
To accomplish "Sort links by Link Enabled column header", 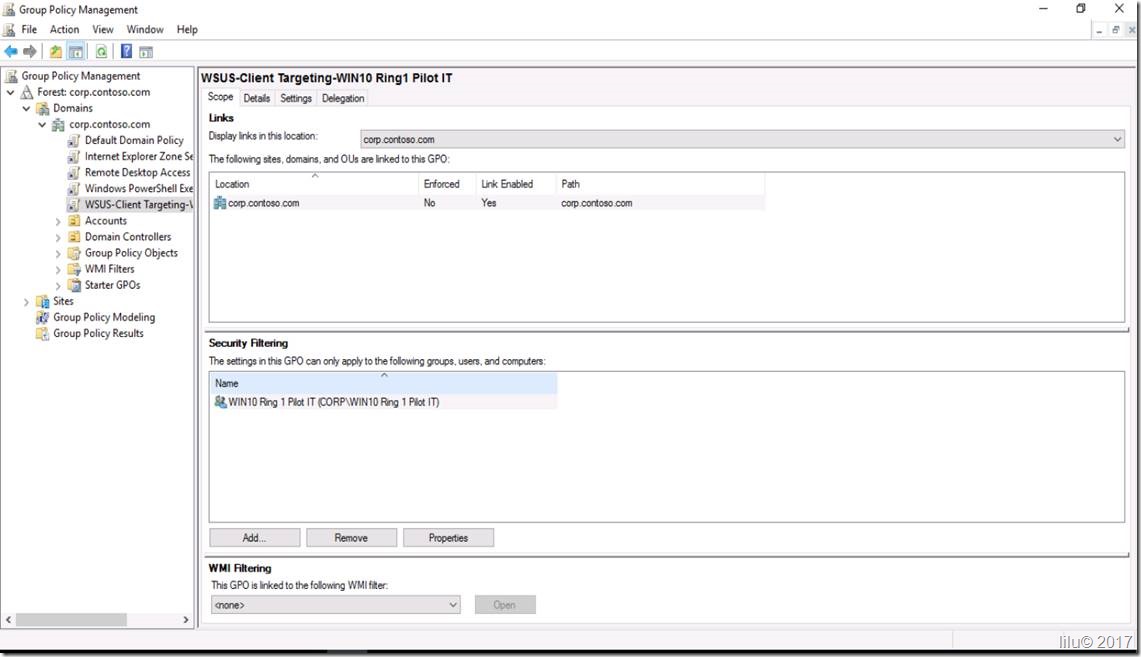I will [x=516, y=184].
